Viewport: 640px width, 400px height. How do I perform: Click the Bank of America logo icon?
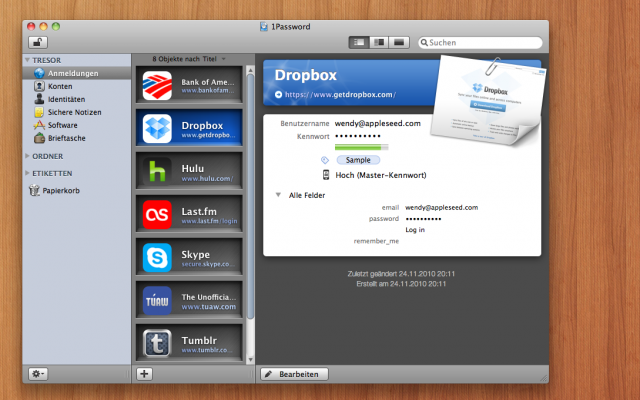click(x=157, y=86)
